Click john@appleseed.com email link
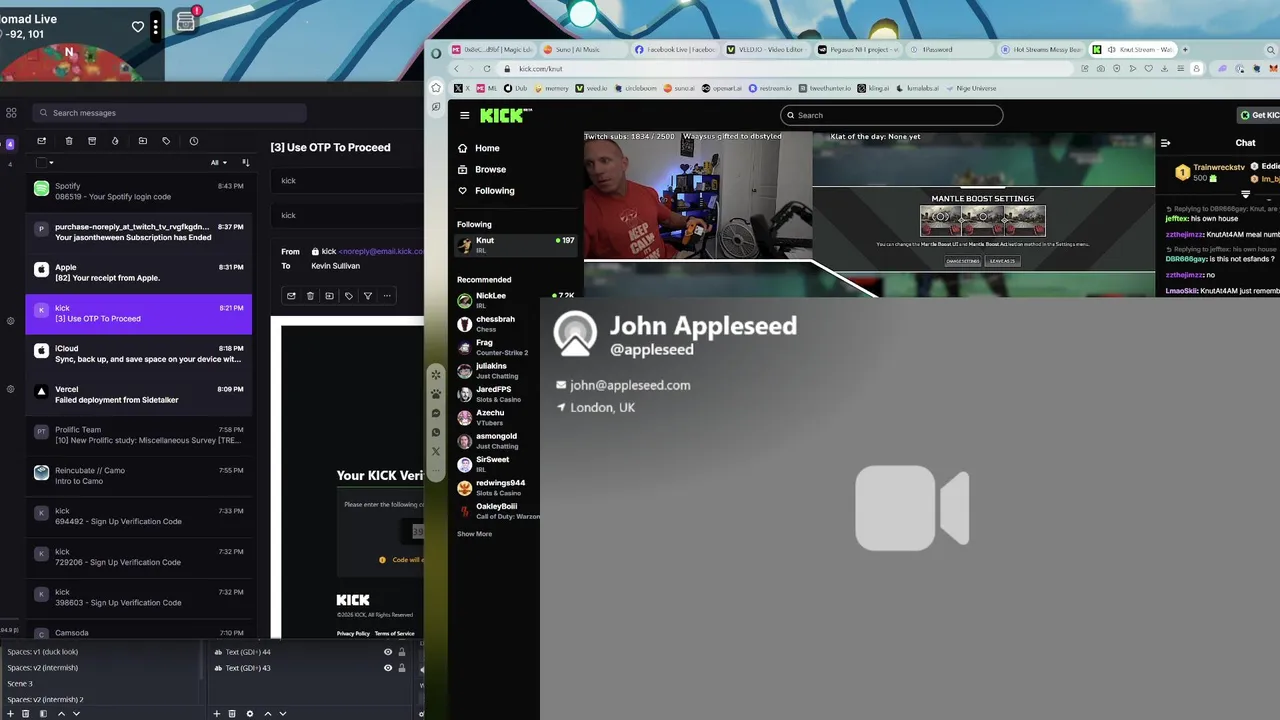 click(x=630, y=385)
